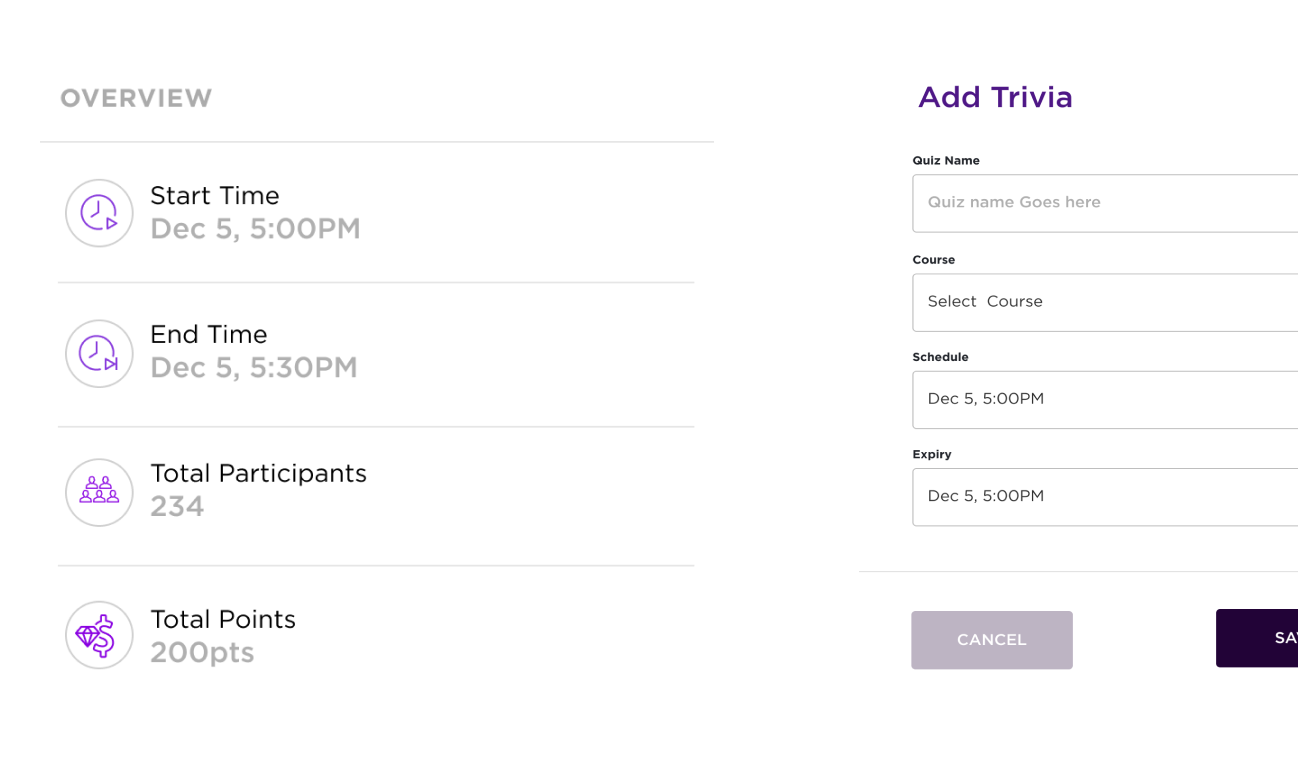Select the Start Time label
This screenshot has width=1298, height=758.
[x=214, y=196]
